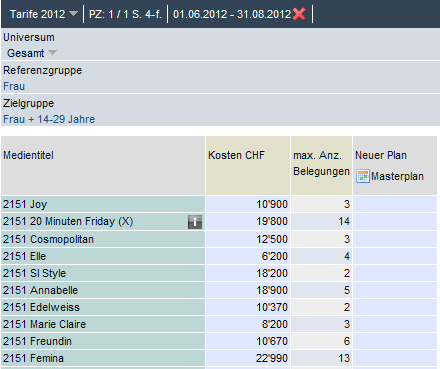Click the Masterplan cell for Marie Claire
Image resolution: width=440 pixels, height=369 pixels.
point(395,324)
